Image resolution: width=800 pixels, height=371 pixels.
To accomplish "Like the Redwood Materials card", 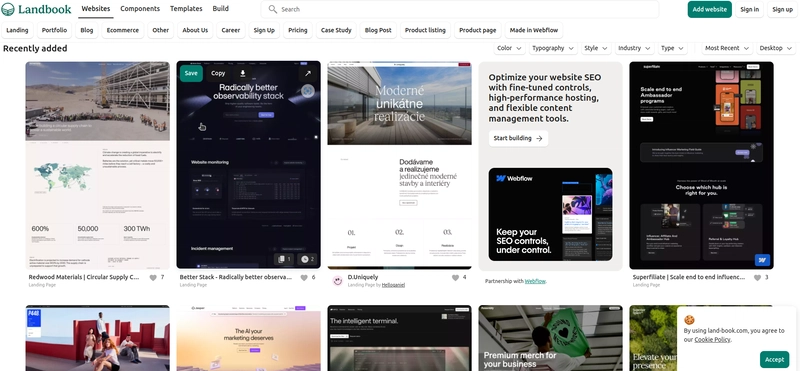I will [x=153, y=278].
